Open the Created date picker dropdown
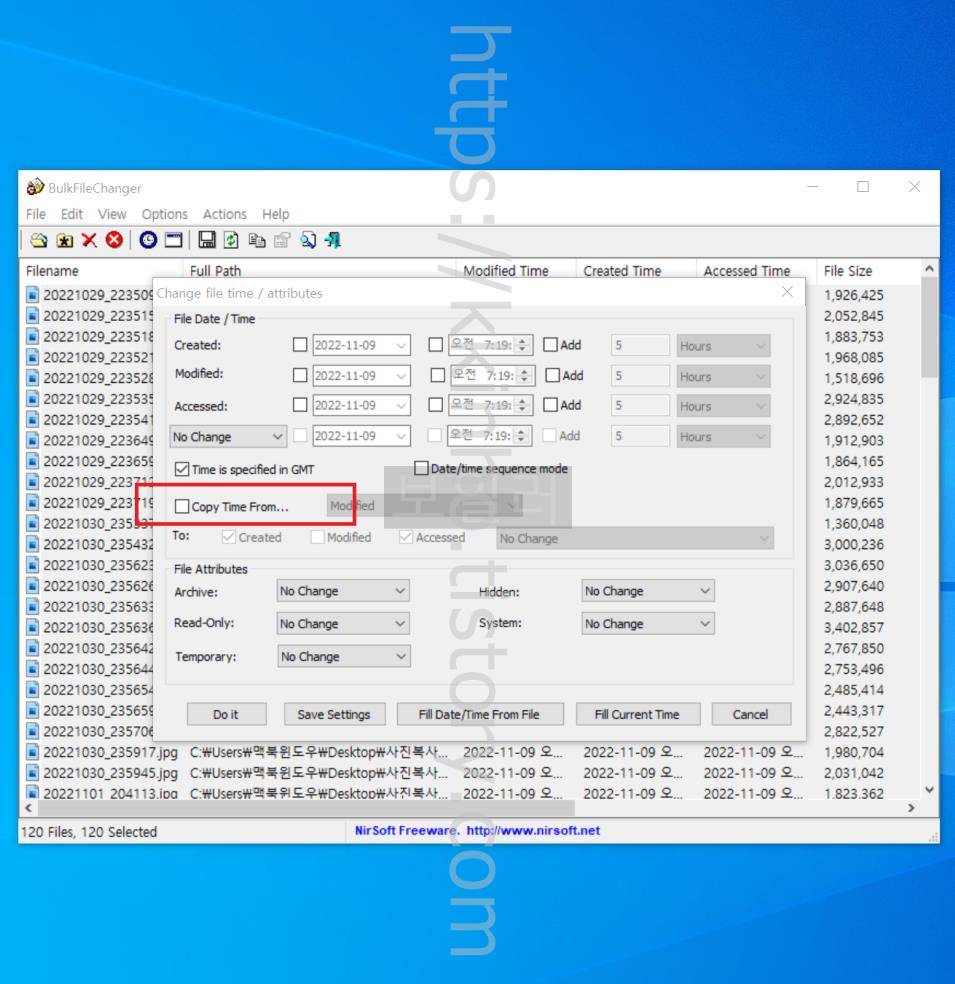The image size is (955, 984). [x=400, y=345]
